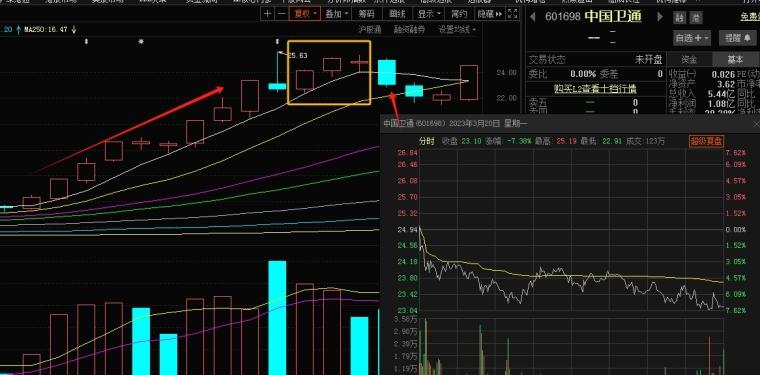This screenshot has width=760, height=375.
Task: Click the 购买L2查看十档行情 link
Action: (595, 89)
